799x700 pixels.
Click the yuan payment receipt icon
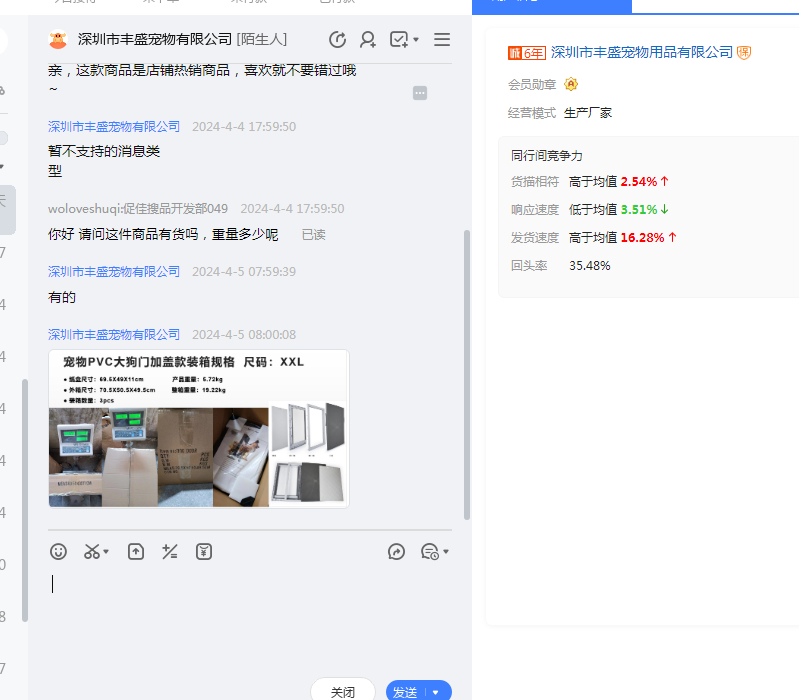tap(204, 551)
